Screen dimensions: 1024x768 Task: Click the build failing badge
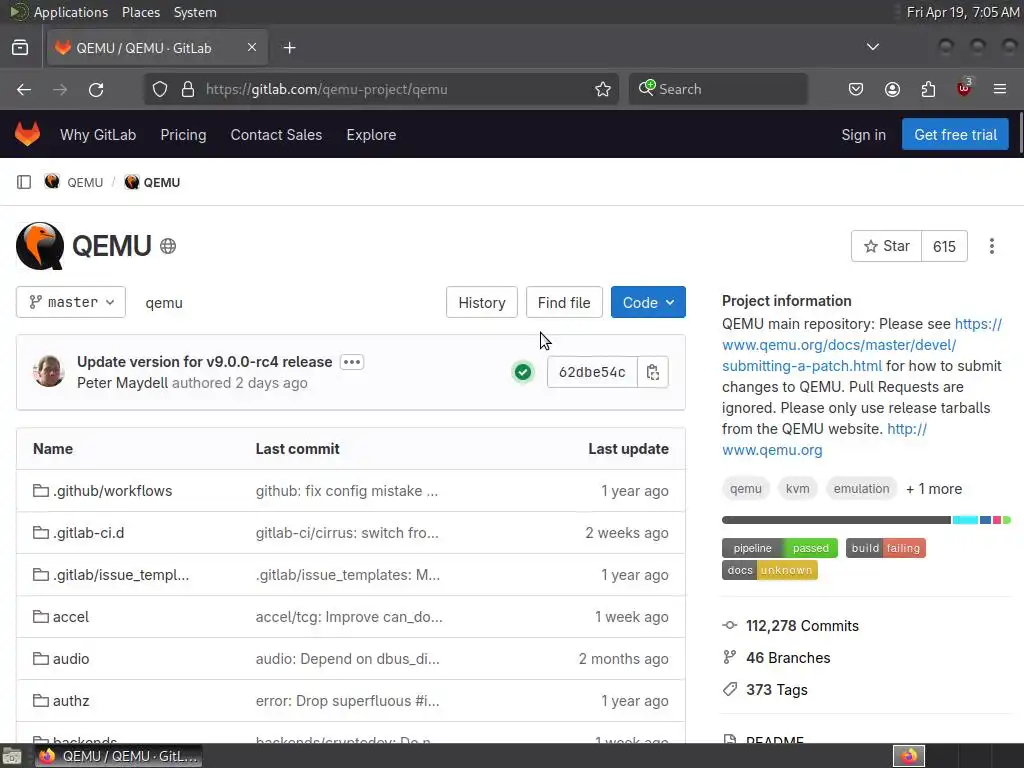[x=886, y=548]
